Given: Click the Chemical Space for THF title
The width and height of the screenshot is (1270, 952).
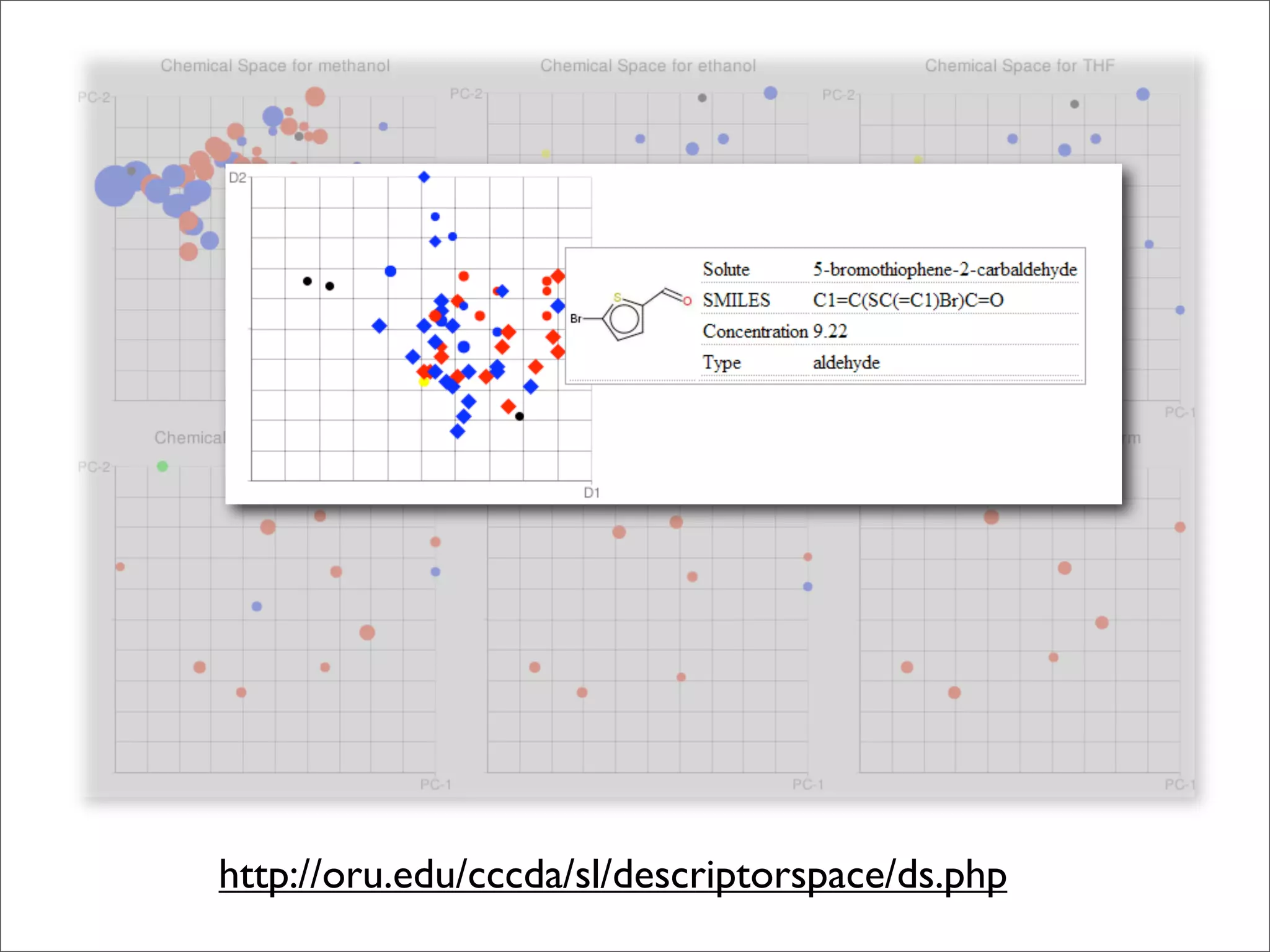Looking at the screenshot, I should [x=1019, y=66].
